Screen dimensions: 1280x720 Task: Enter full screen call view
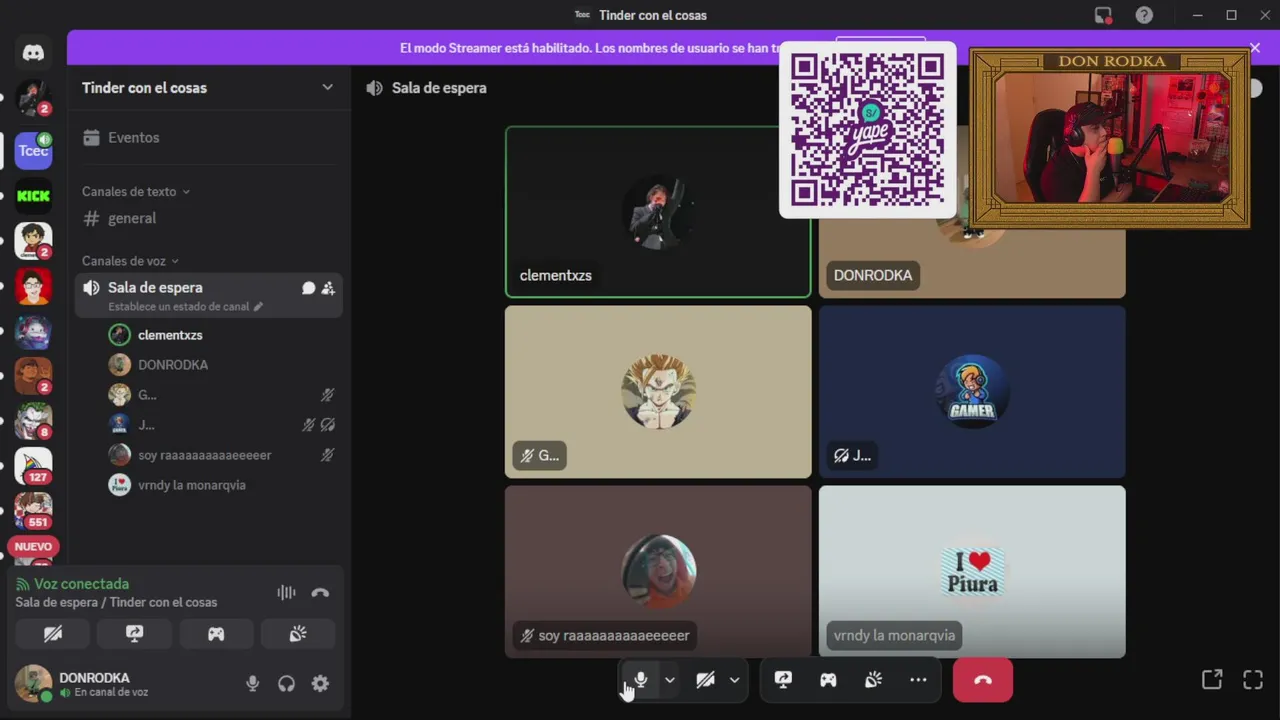(x=1253, y=680)
